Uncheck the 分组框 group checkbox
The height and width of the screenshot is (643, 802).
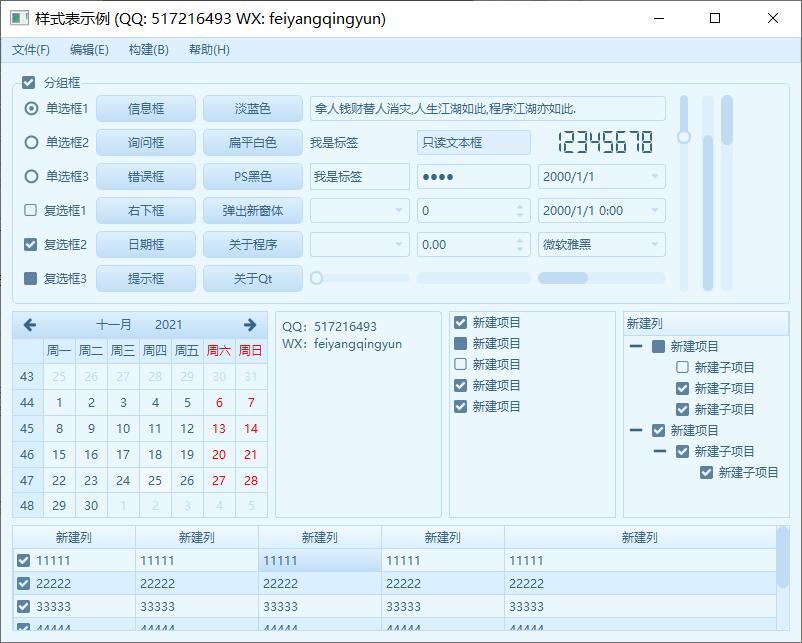(x=29, y=82)
